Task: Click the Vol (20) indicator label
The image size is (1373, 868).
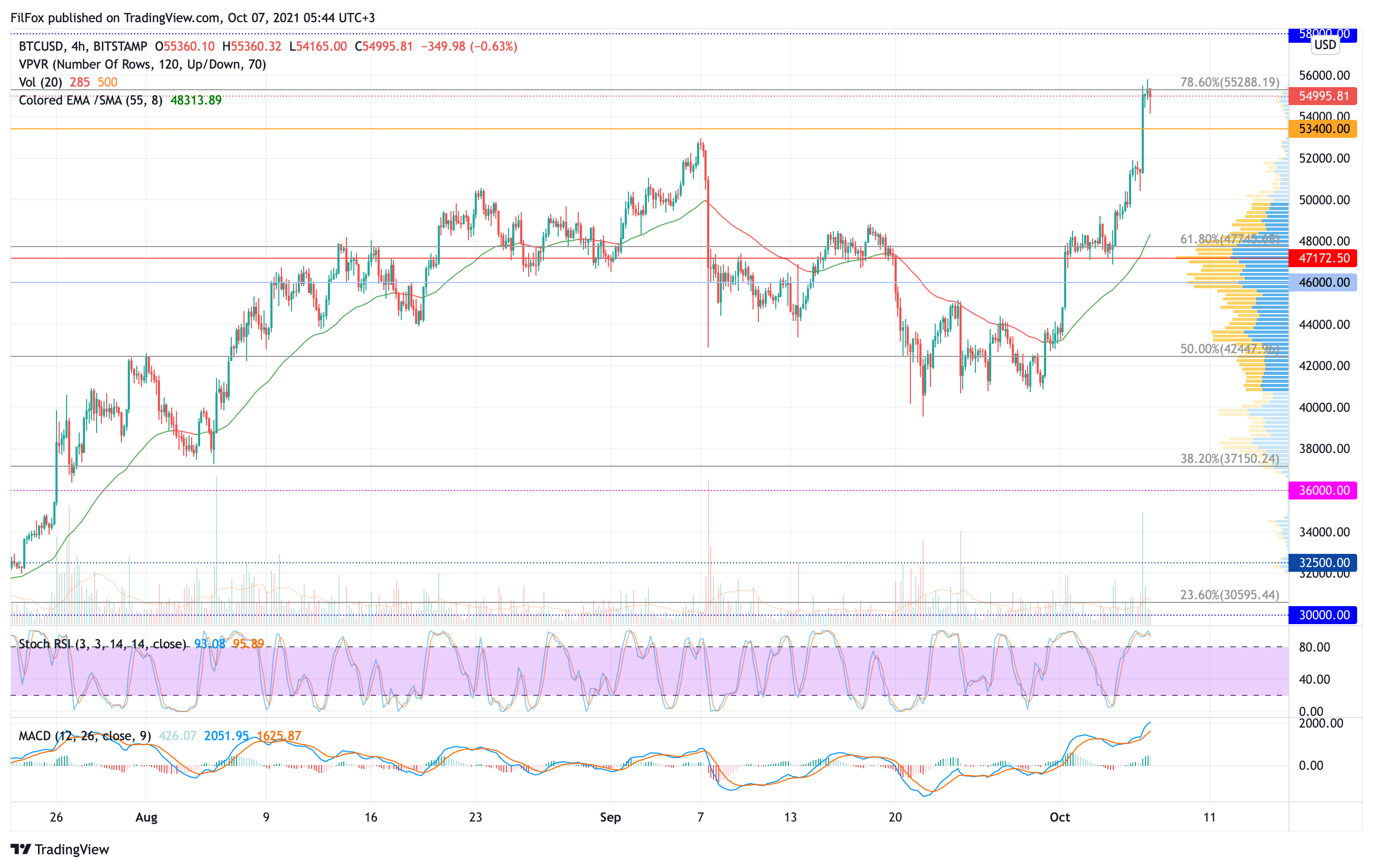Action: pos(41,82)
